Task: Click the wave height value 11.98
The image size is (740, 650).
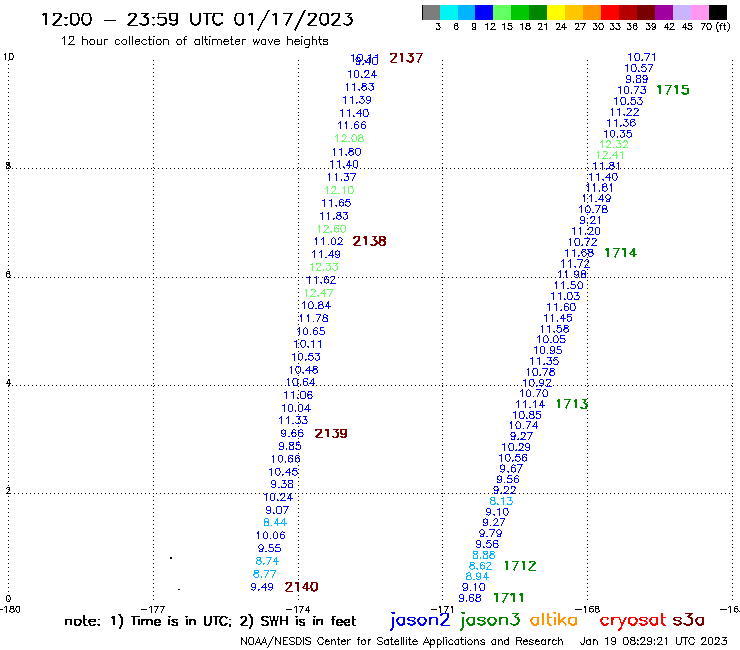Action: [572, 274]
